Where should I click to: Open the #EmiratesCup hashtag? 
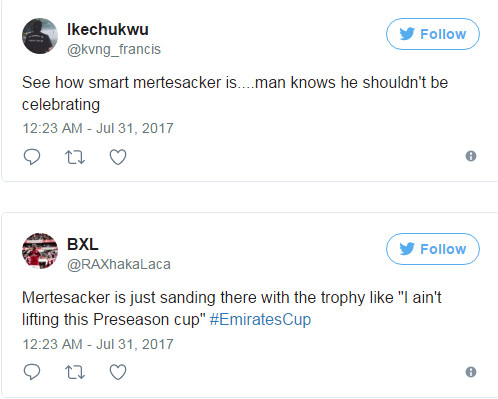point(260,319)
